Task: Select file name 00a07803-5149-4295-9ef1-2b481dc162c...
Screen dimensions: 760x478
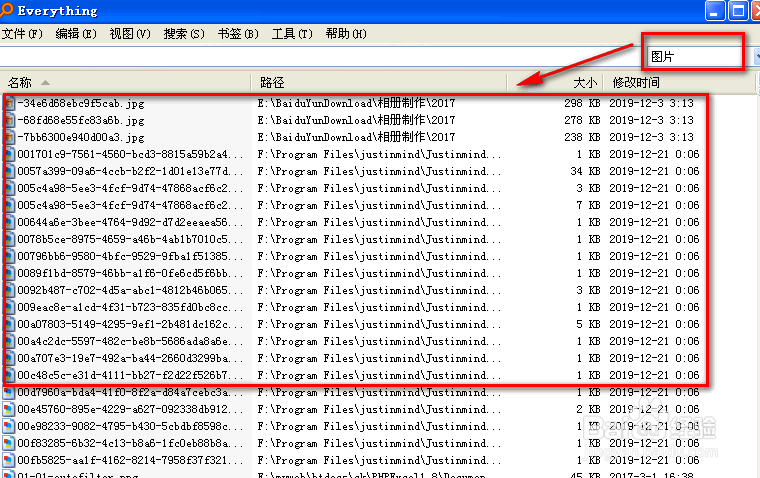Action: pyautogui.click(x=130, y=324)
